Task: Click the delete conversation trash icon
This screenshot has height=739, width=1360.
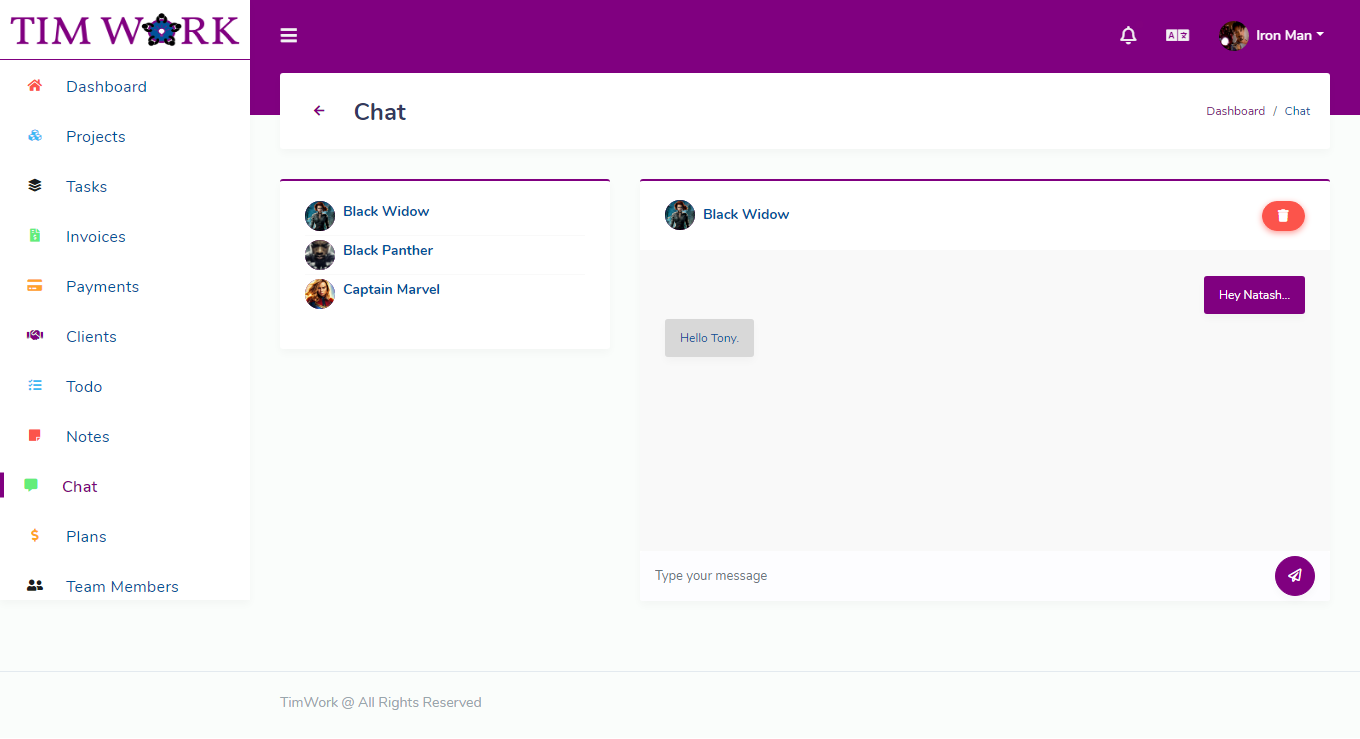Action: [x=1283, y=216]
